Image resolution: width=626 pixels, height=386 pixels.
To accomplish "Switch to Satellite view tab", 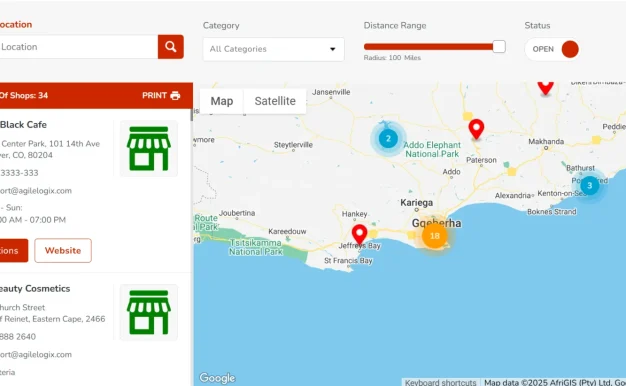I will point(275,101).
